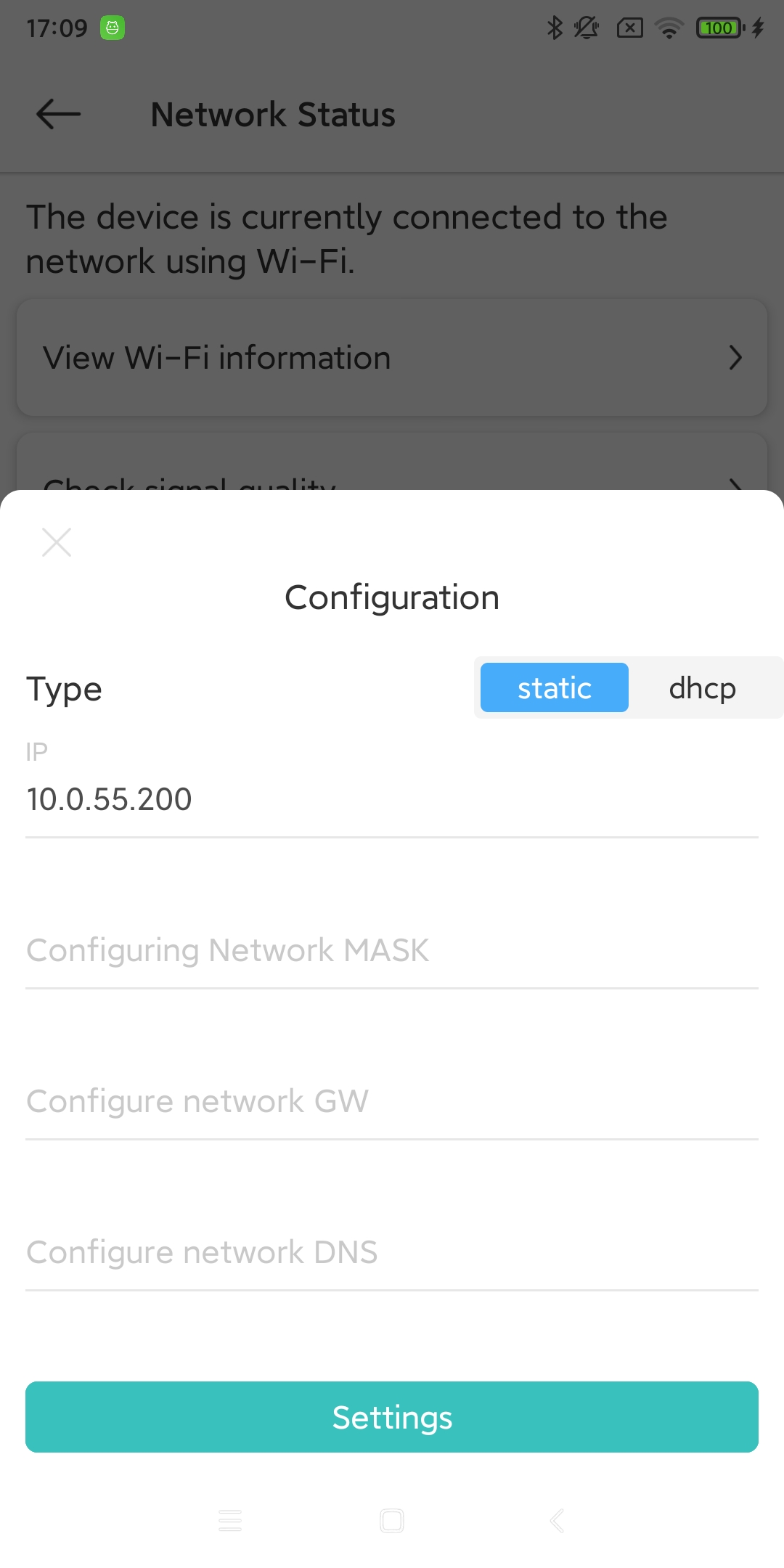The width and height of the screenshot is (784, 1568).
Task: Tap the green app notification icon
Action: 113,28
